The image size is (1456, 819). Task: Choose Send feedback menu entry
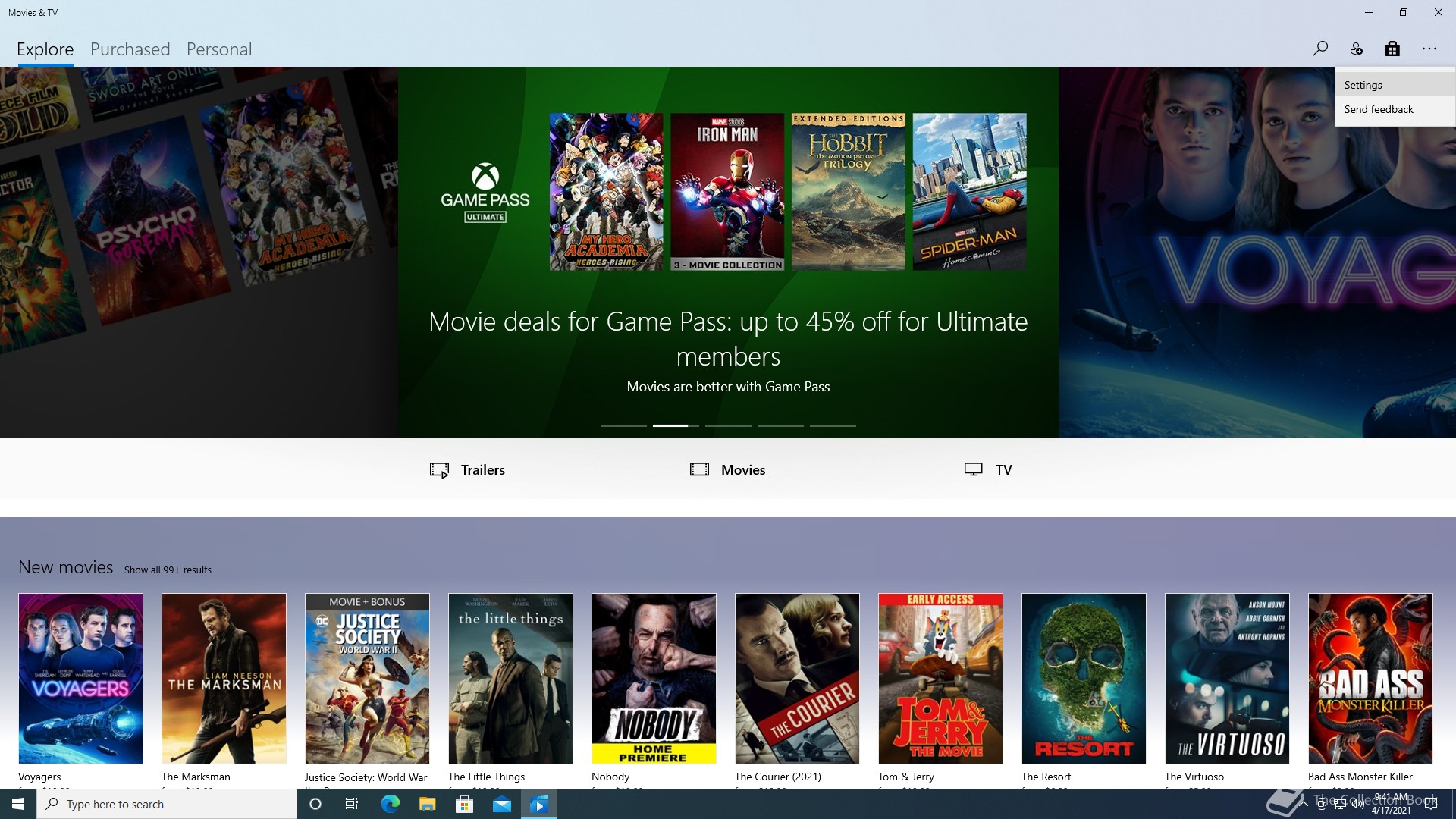click(1395, 109)
